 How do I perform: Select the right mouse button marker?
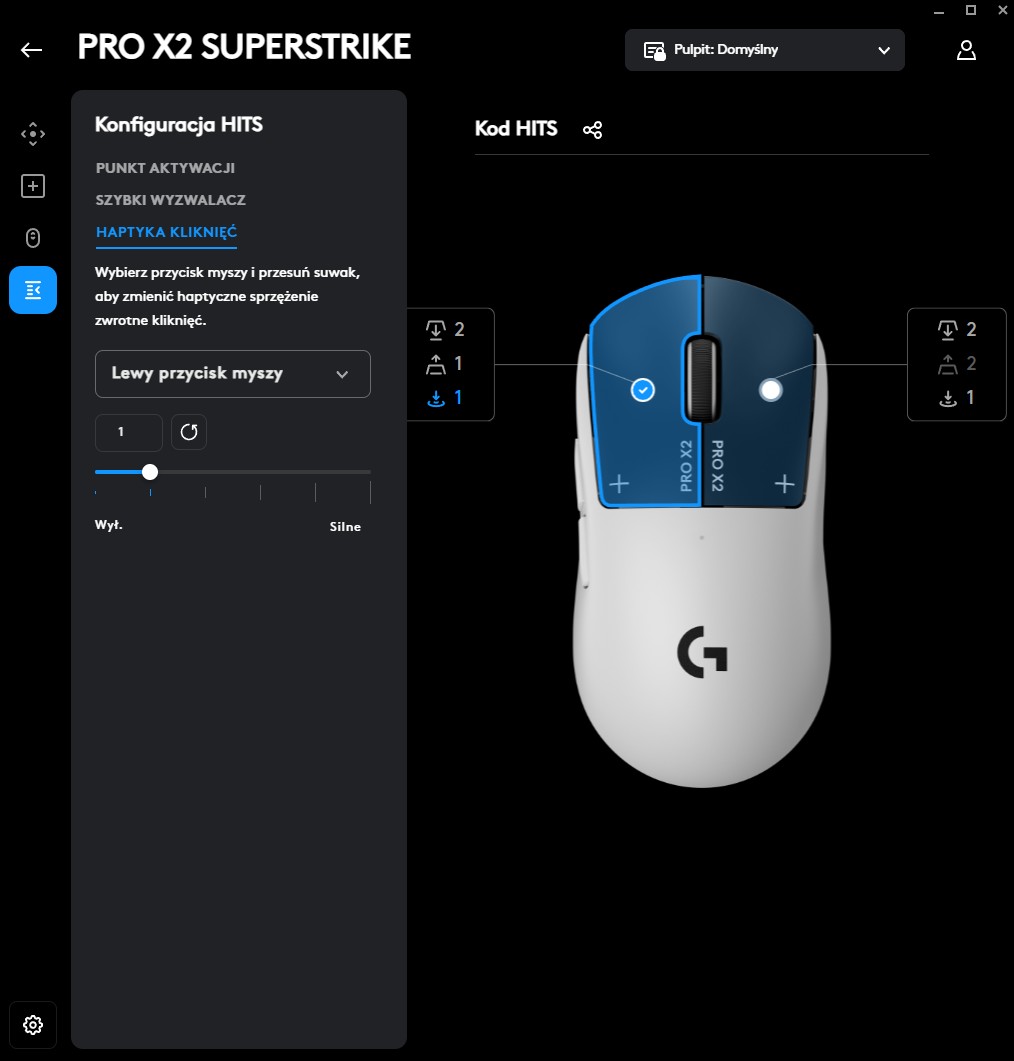click(x=770, y=390)
